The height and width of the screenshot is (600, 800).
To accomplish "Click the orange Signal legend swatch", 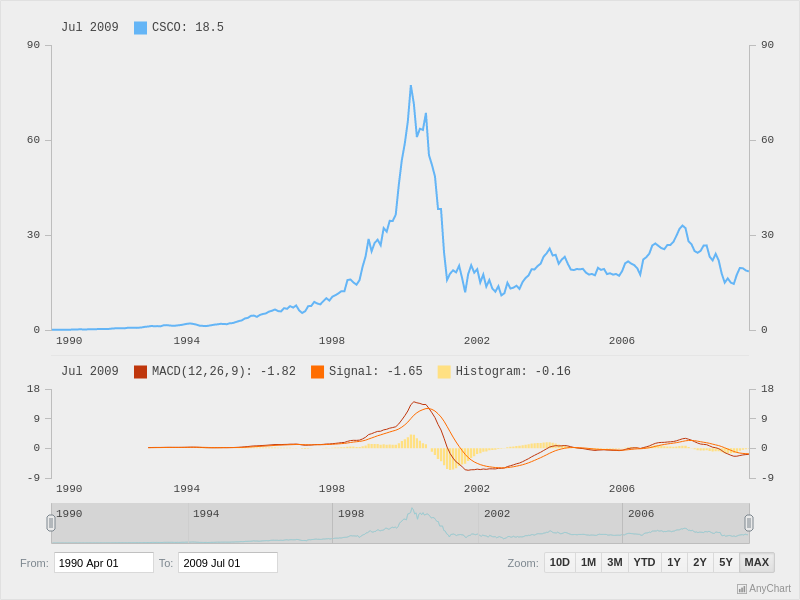I will tap(317, 371).
